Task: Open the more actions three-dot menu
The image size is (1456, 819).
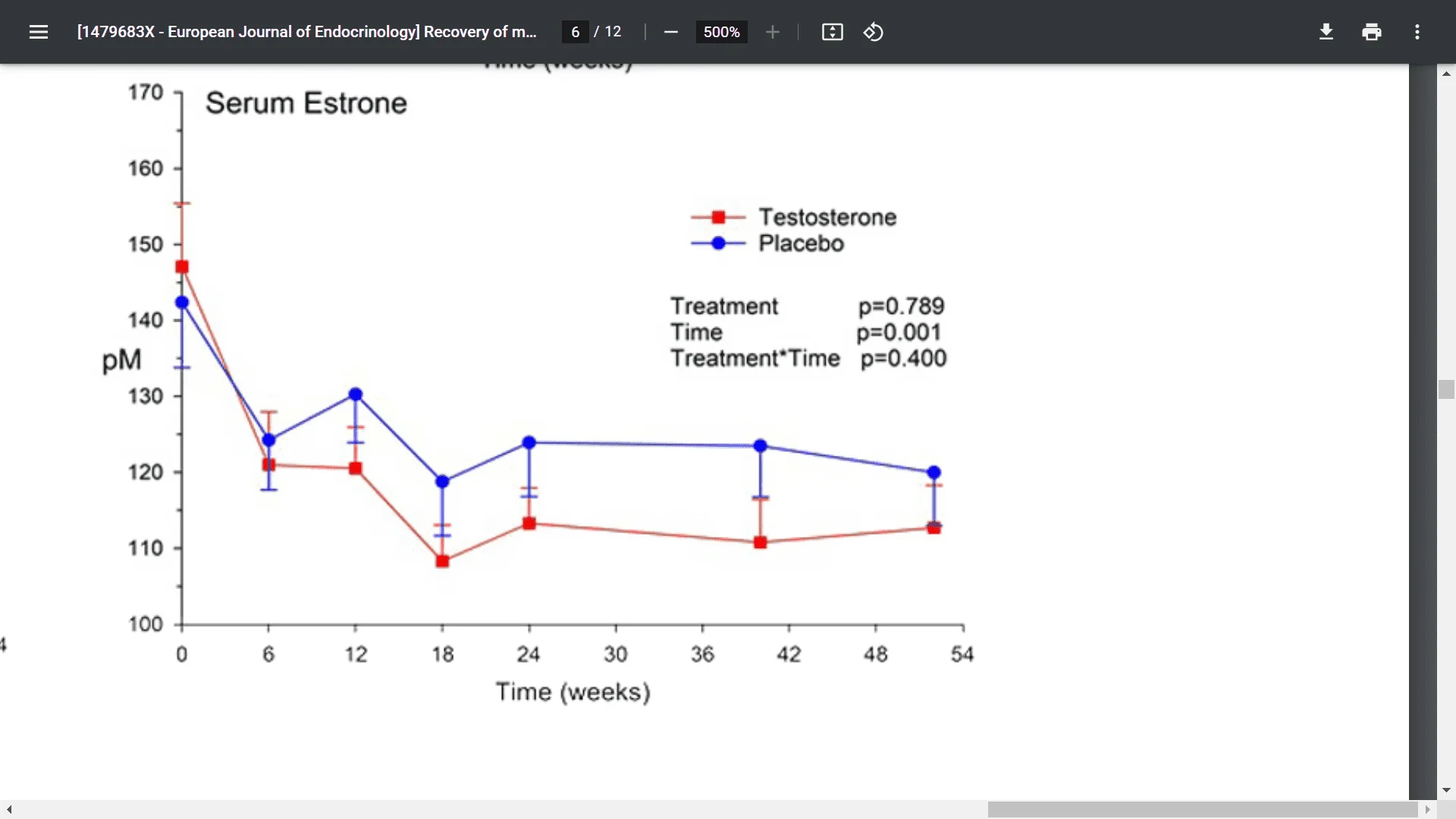Action: (1417, 32)
